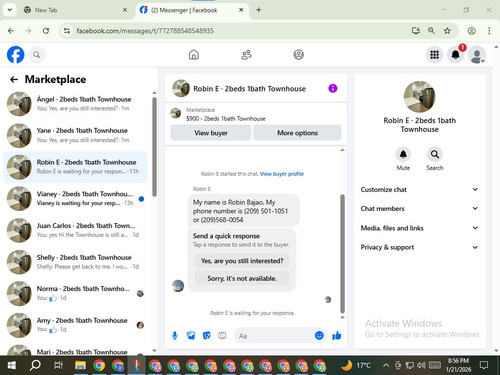Reload the browser page

click(x=46, y=31)
